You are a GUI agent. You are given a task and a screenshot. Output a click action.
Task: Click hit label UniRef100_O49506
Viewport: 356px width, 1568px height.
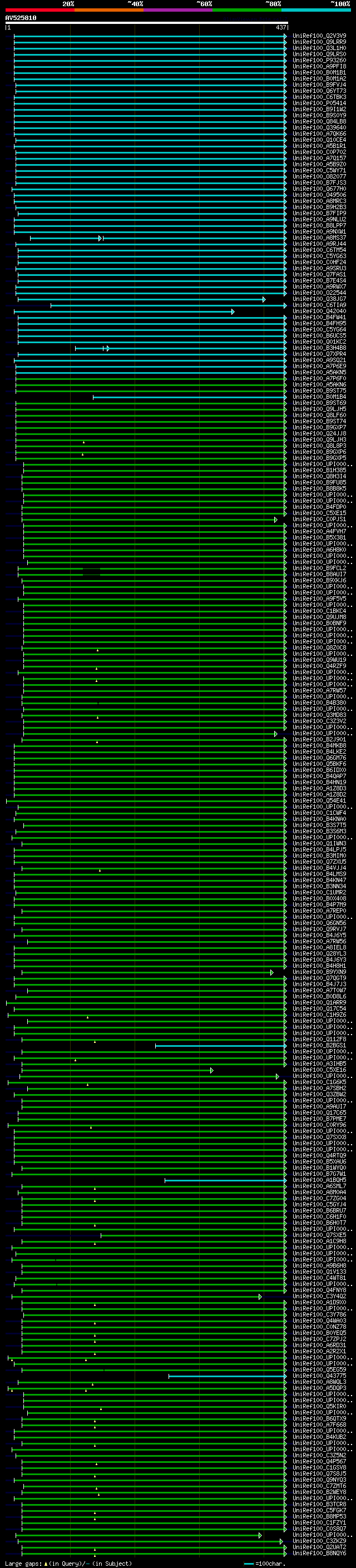coord(319,195)
